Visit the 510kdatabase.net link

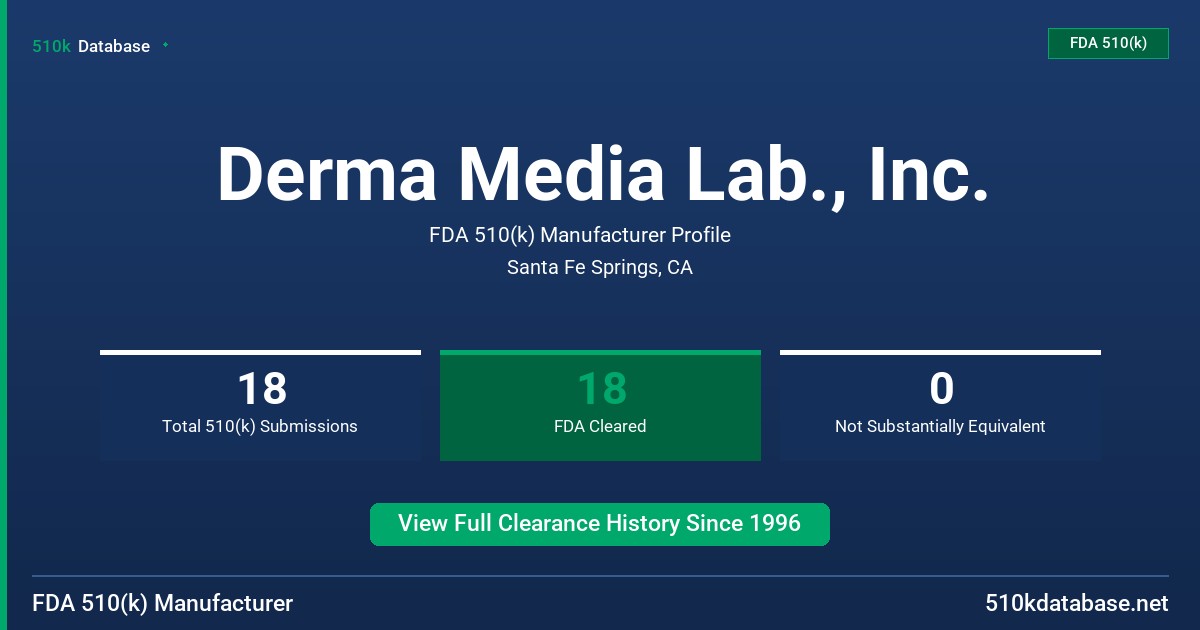pos(1076,604)
